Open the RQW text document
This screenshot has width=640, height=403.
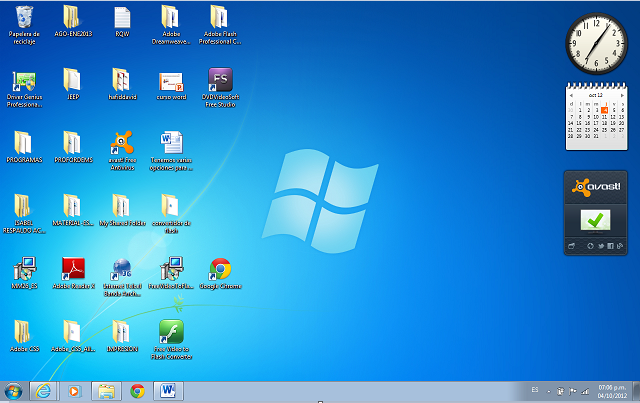pyautogui.click(x=122, y=18)
